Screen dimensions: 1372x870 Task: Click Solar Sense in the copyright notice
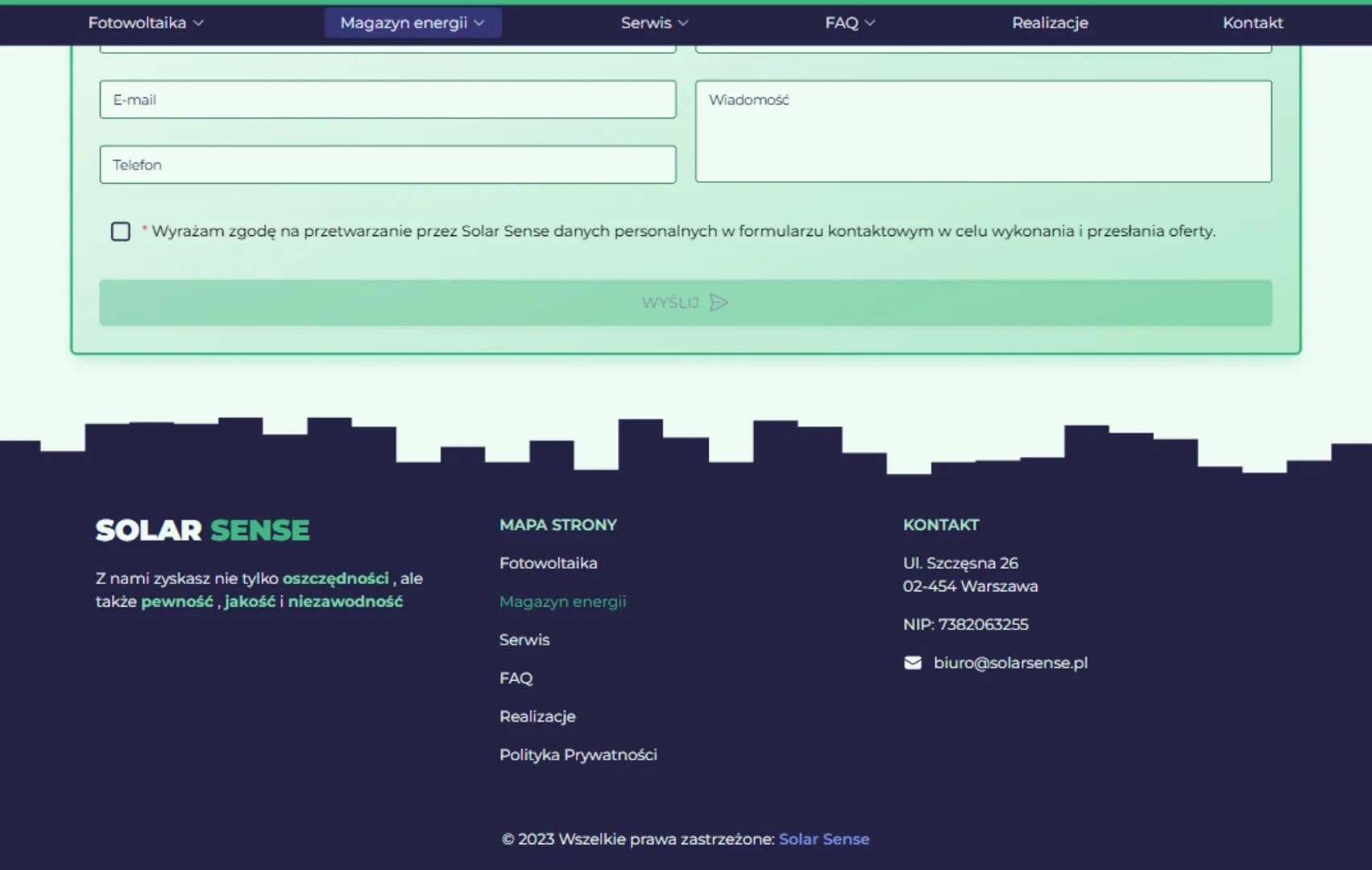[823, 839]
